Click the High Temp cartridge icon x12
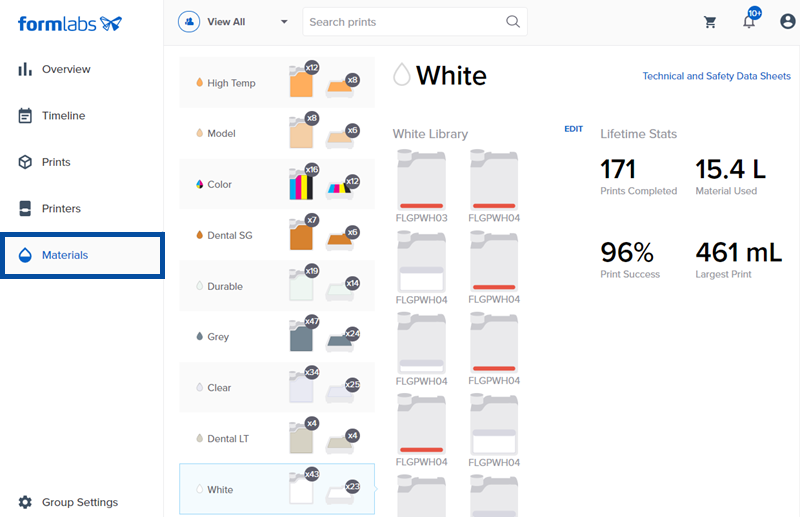 click(302, 81)
